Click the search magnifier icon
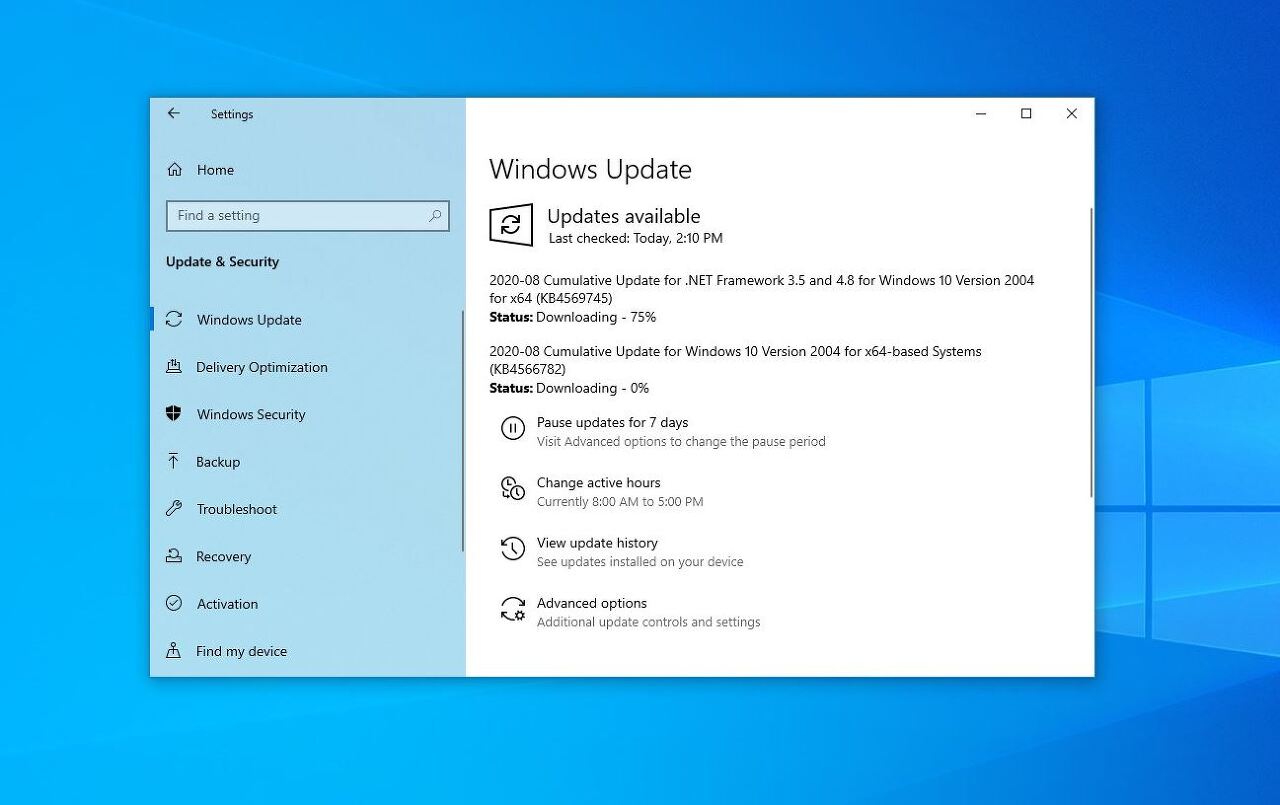Screen dimensions: 1280x805 click(435, 215)
